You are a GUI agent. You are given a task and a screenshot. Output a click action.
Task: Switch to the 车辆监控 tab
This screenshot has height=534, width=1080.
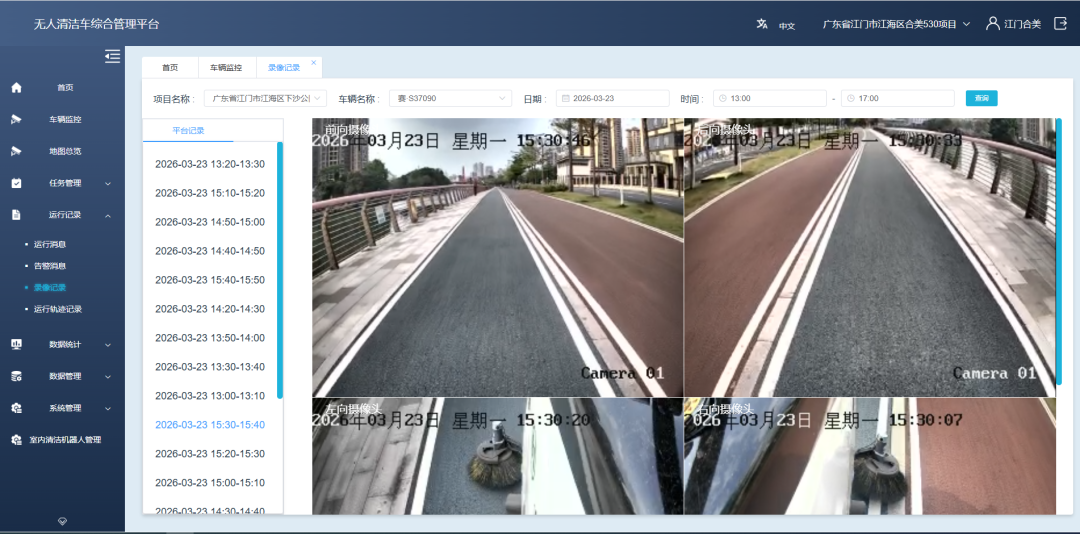coord(226,67)
